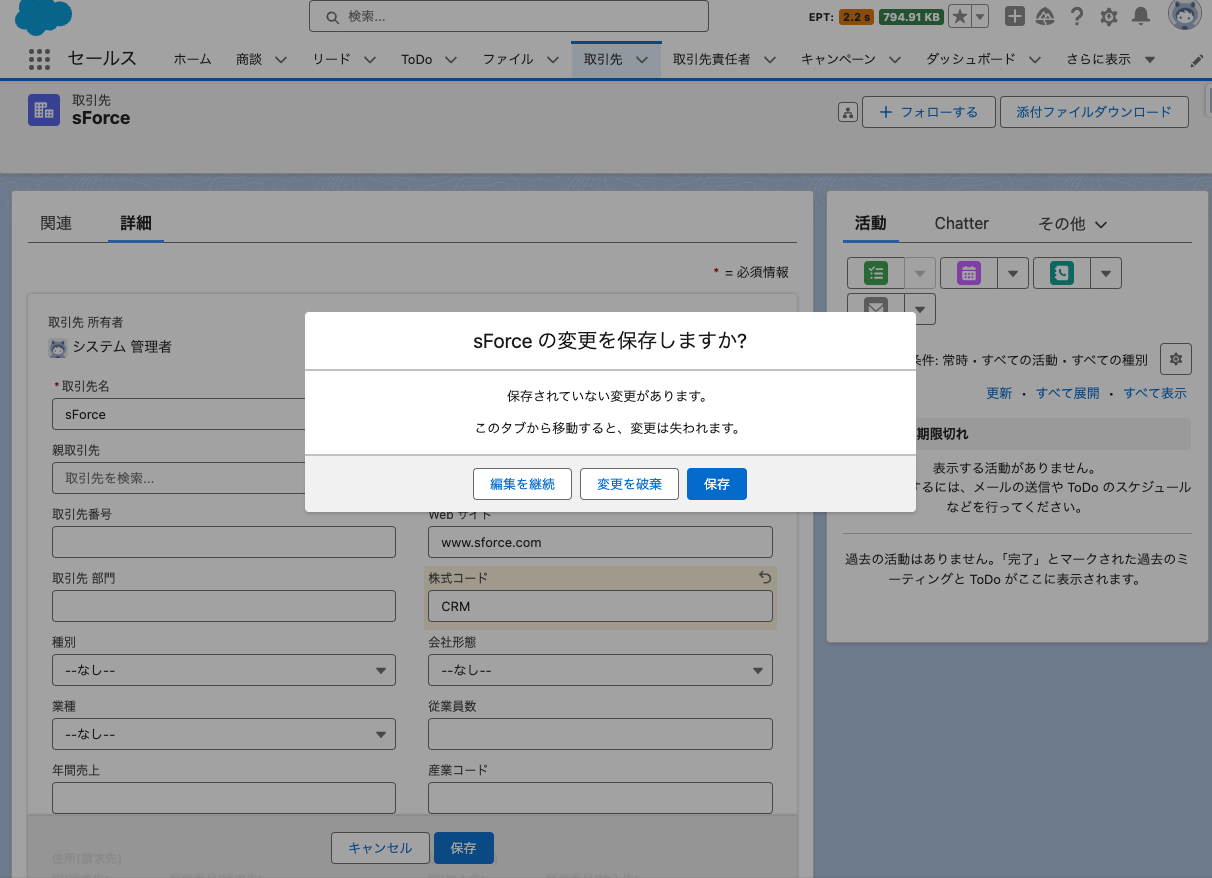View the account hierarchy icon

pos(847,112)
